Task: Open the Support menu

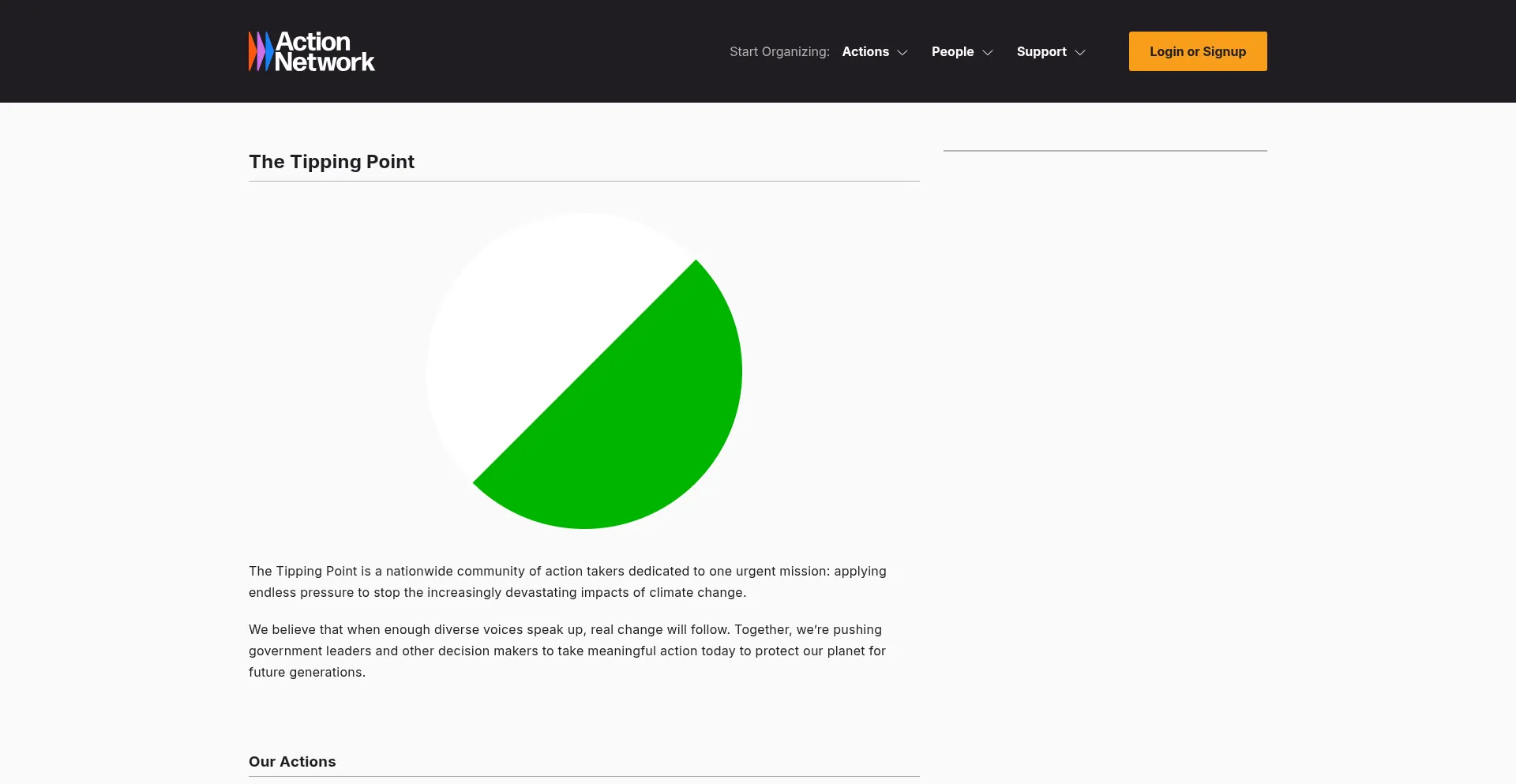Action: (x=1041, y=51)
